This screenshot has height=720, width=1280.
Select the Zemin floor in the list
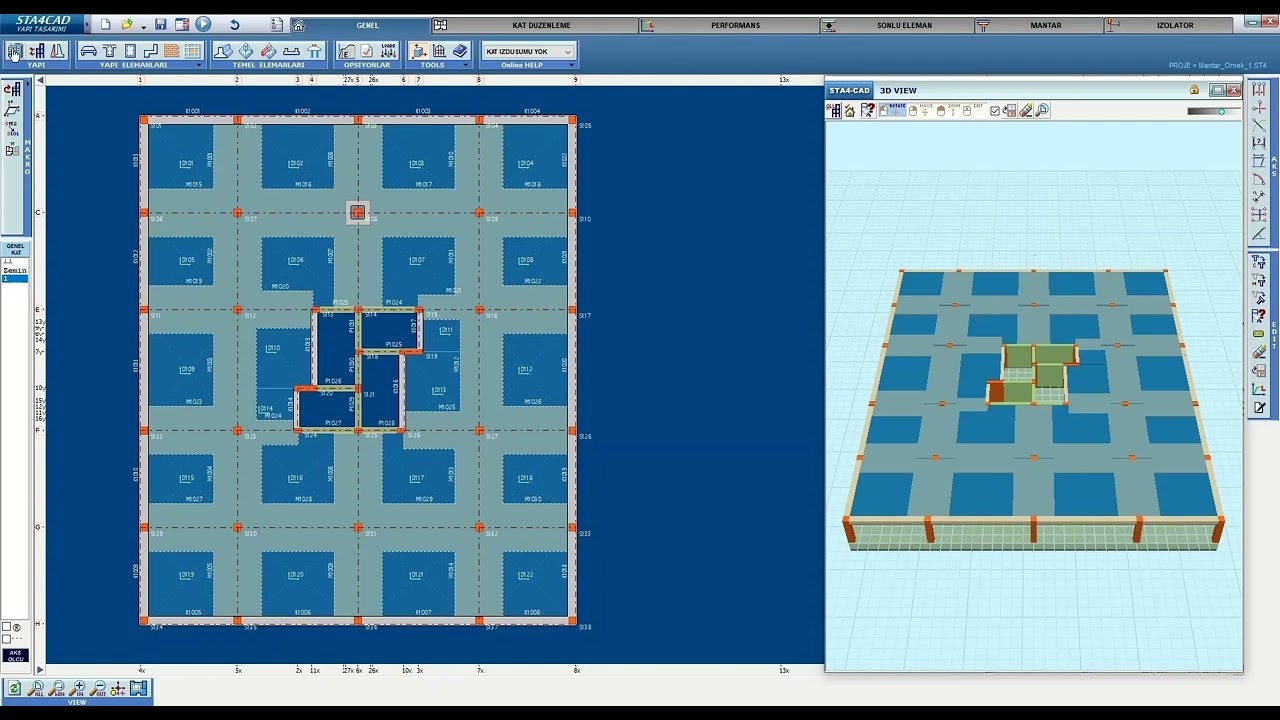click(x=15, y=271)
